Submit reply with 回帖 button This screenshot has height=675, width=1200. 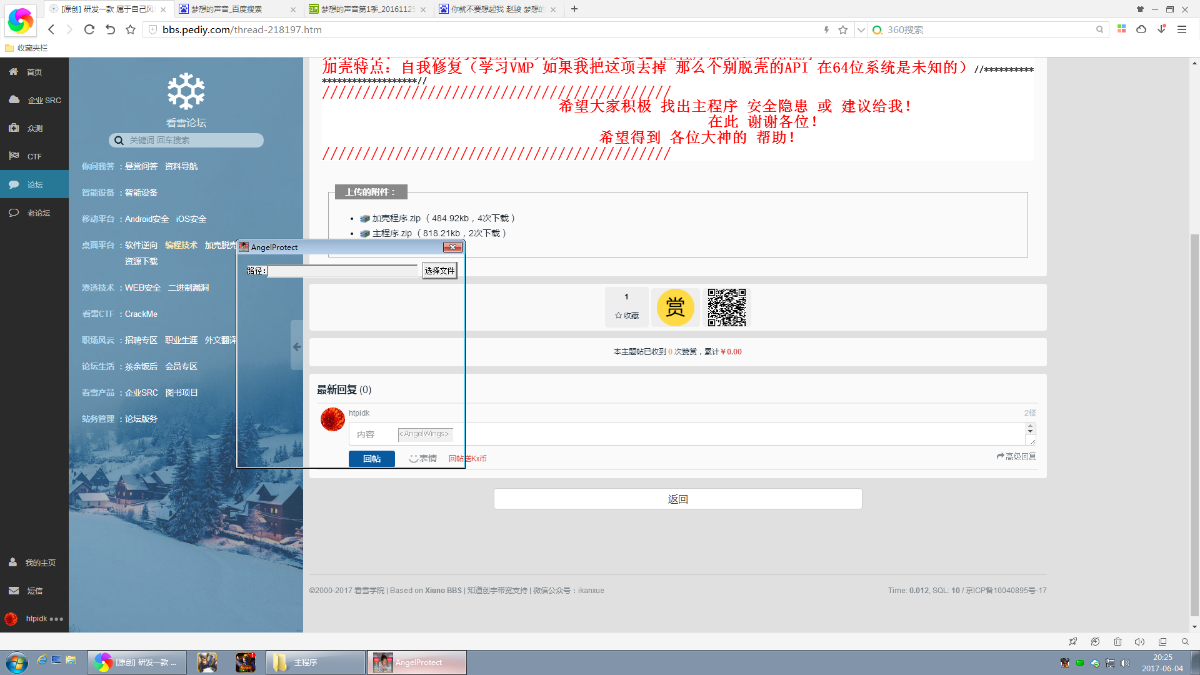click(x=371, y=458)
